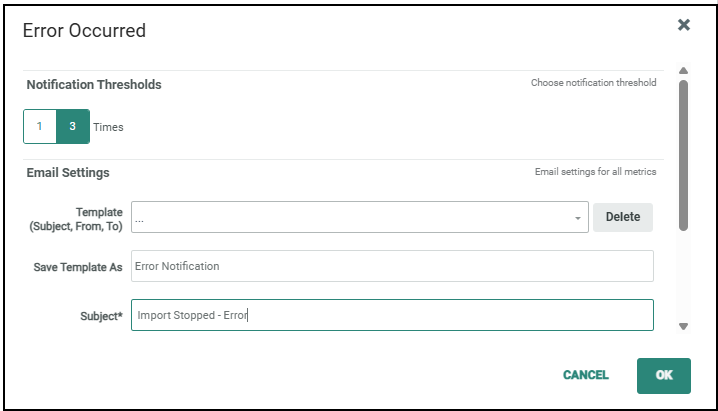Click into the Subject text field
Image resolution: width=718 pixels, height=411 pixels.
[x=392, y=315]
